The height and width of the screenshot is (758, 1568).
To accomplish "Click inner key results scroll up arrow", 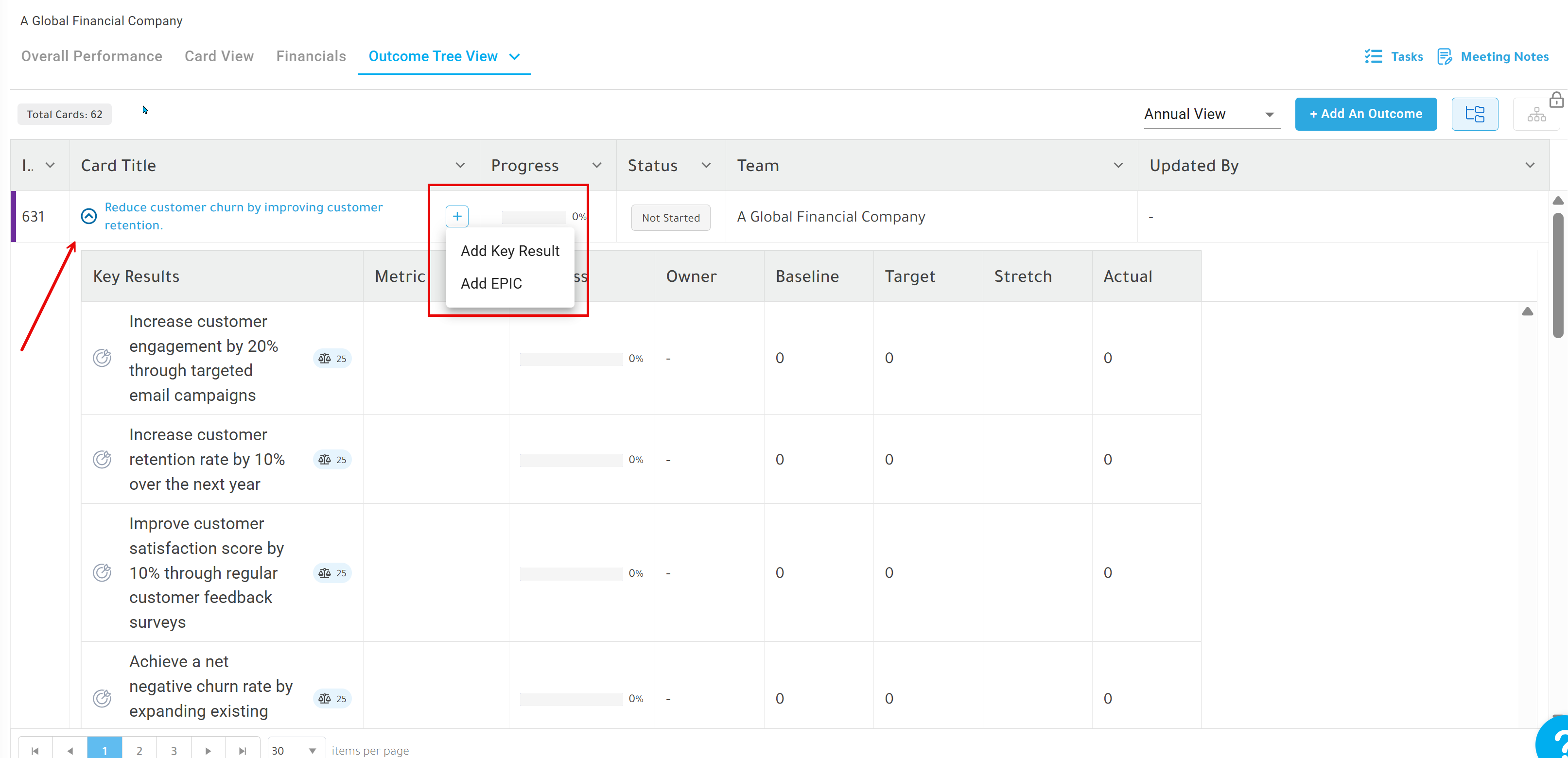I will coord(1527,311).
